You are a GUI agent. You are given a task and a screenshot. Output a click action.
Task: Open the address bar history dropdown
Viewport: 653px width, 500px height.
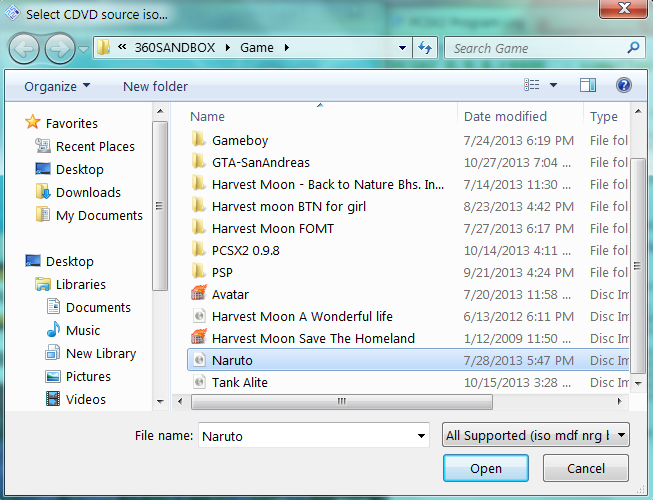pyautogui.click(x=402, y=48)
